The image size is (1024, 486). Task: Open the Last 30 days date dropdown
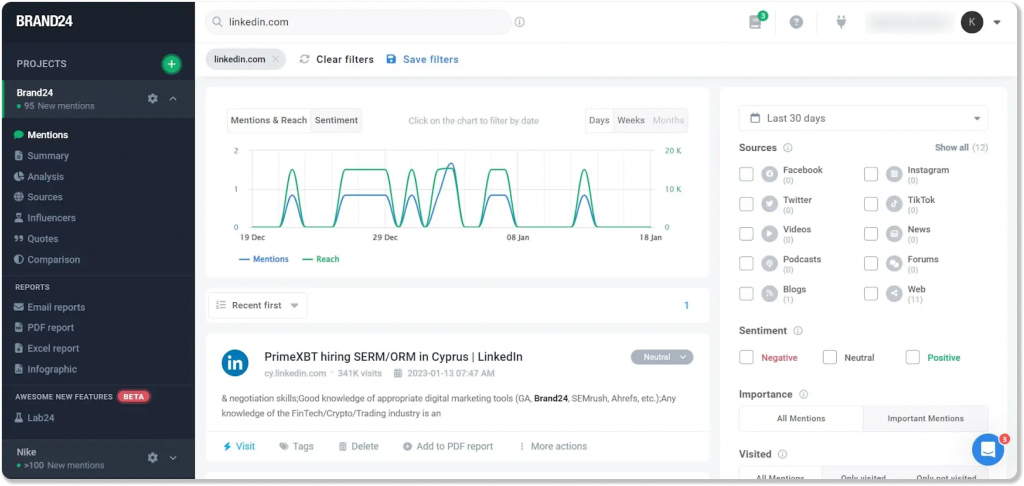(x=863, y=119)
